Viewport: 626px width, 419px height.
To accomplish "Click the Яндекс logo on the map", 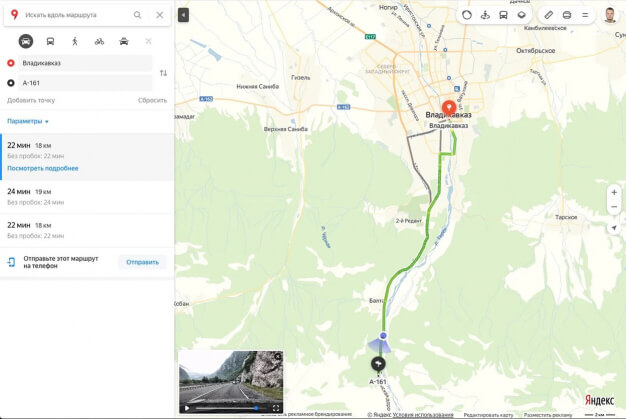I will [x=599, y=400].
